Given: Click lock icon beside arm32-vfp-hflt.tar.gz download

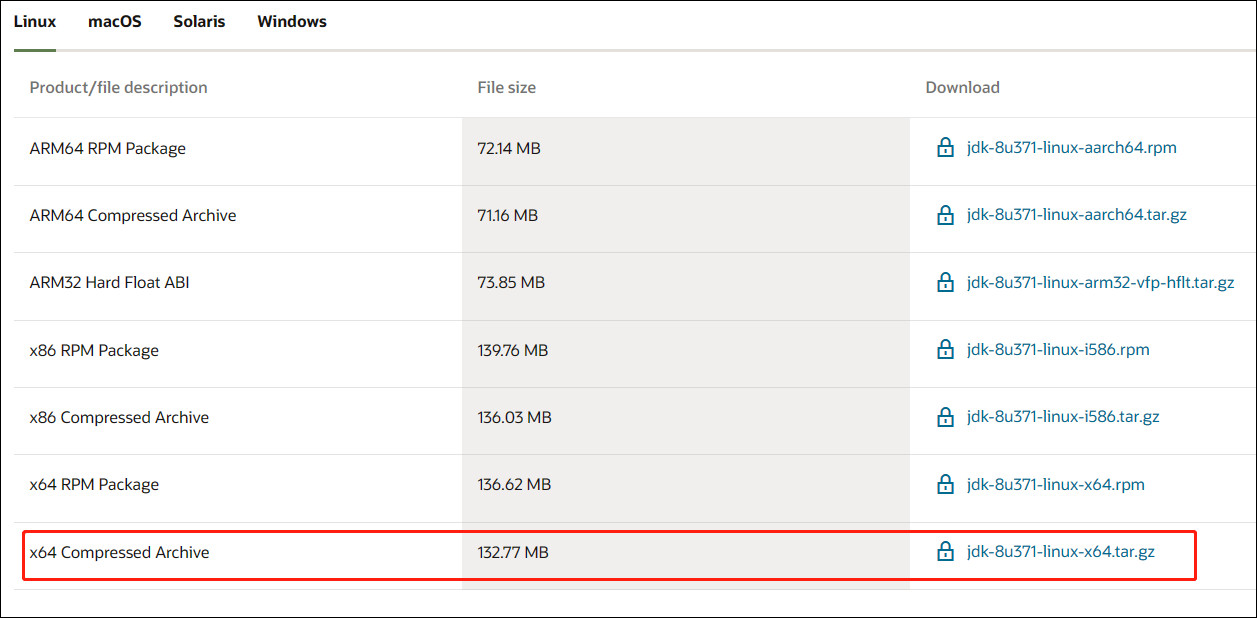Looking at the screenshot, I should coord(945,282).
